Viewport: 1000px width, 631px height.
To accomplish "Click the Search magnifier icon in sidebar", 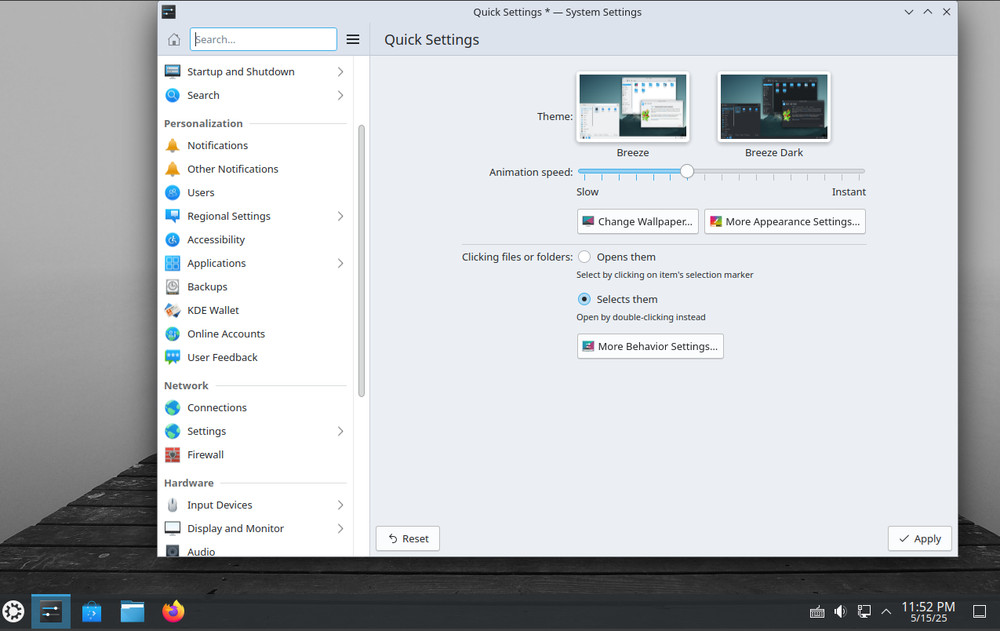I will [172, 95].
